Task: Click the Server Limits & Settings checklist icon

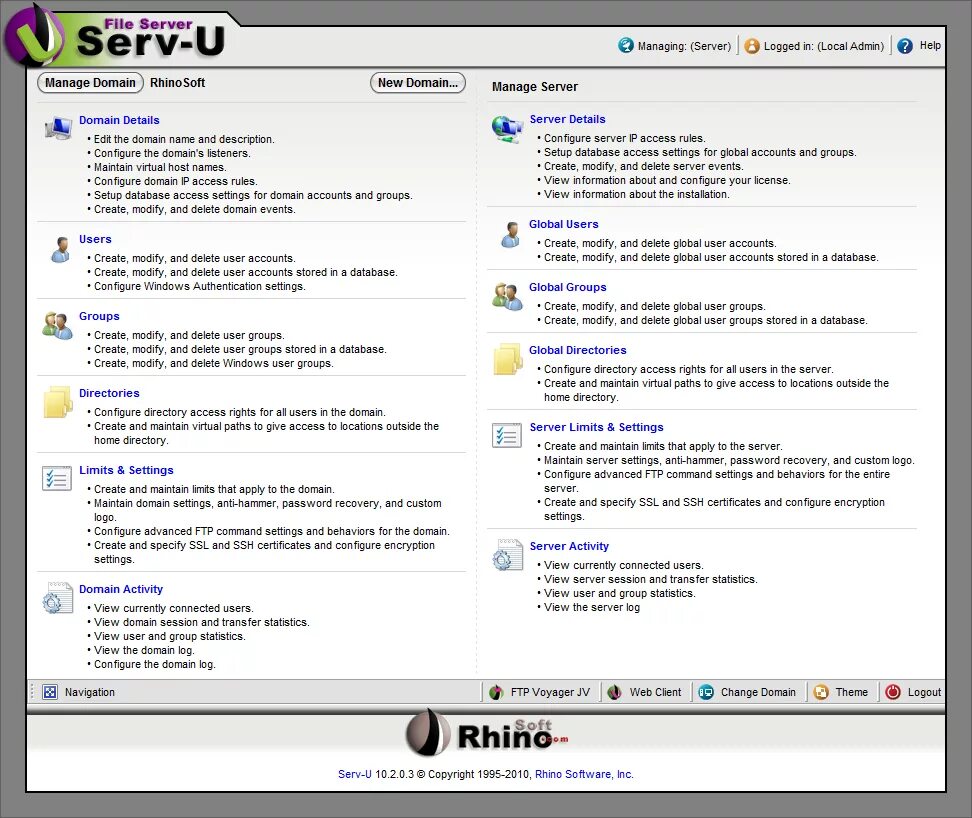Action: click(507, 435)
